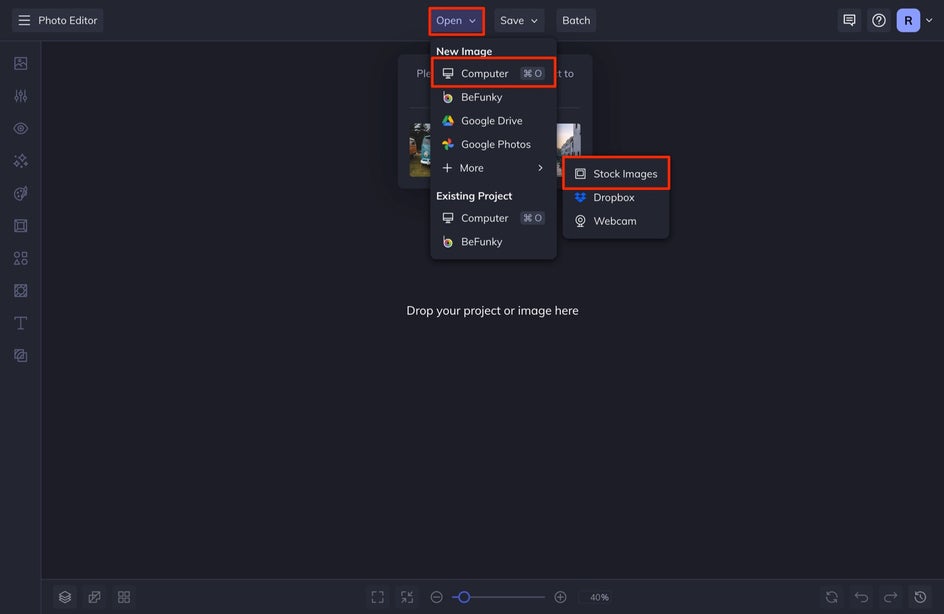Choose Computer under New Image
The width and height of the screenshot is (944, 614).
pyautogui.click(x=493, y=73)
